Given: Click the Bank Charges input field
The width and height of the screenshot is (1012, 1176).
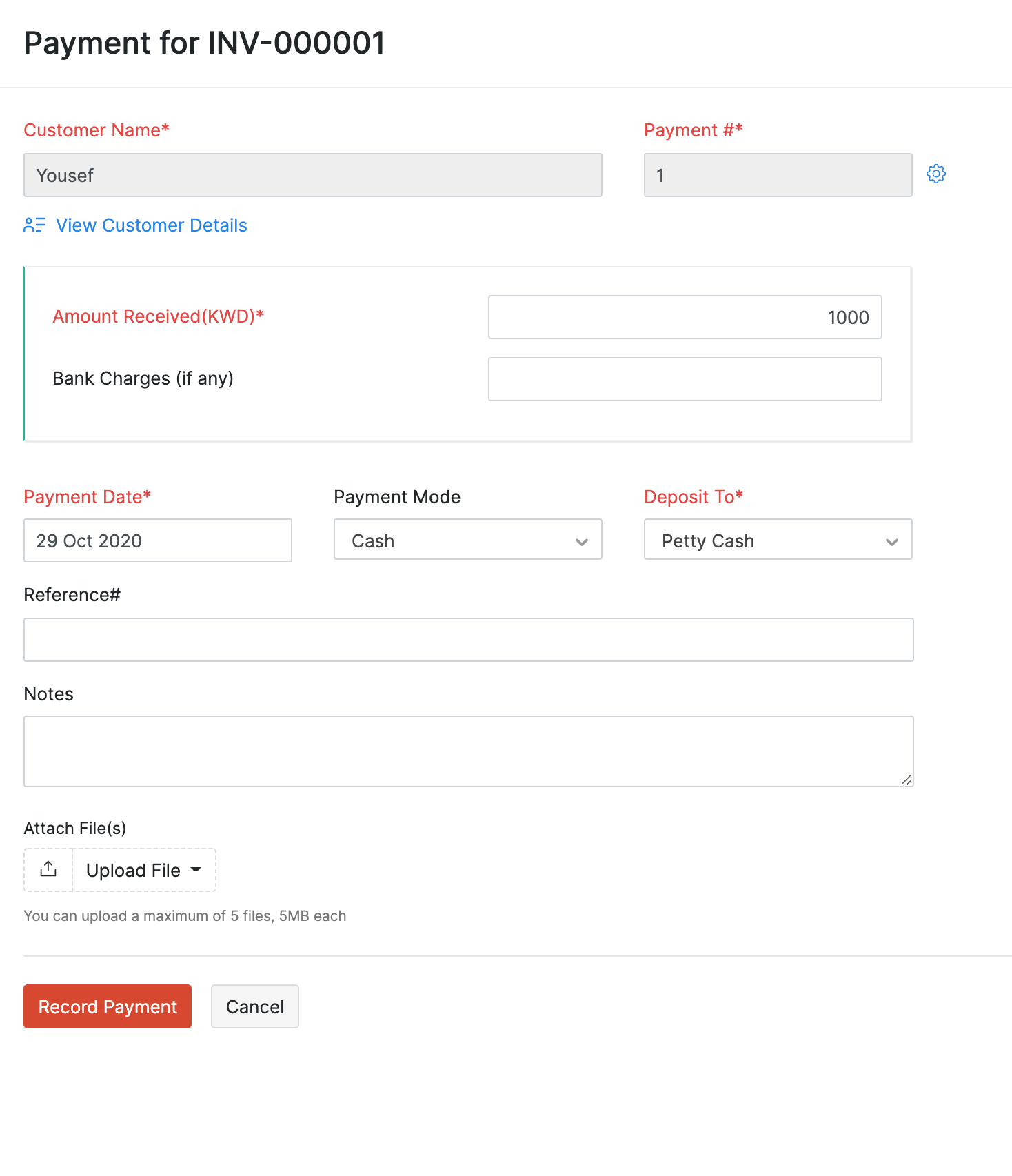Looking at the screenshot, I should click(685, 378).
